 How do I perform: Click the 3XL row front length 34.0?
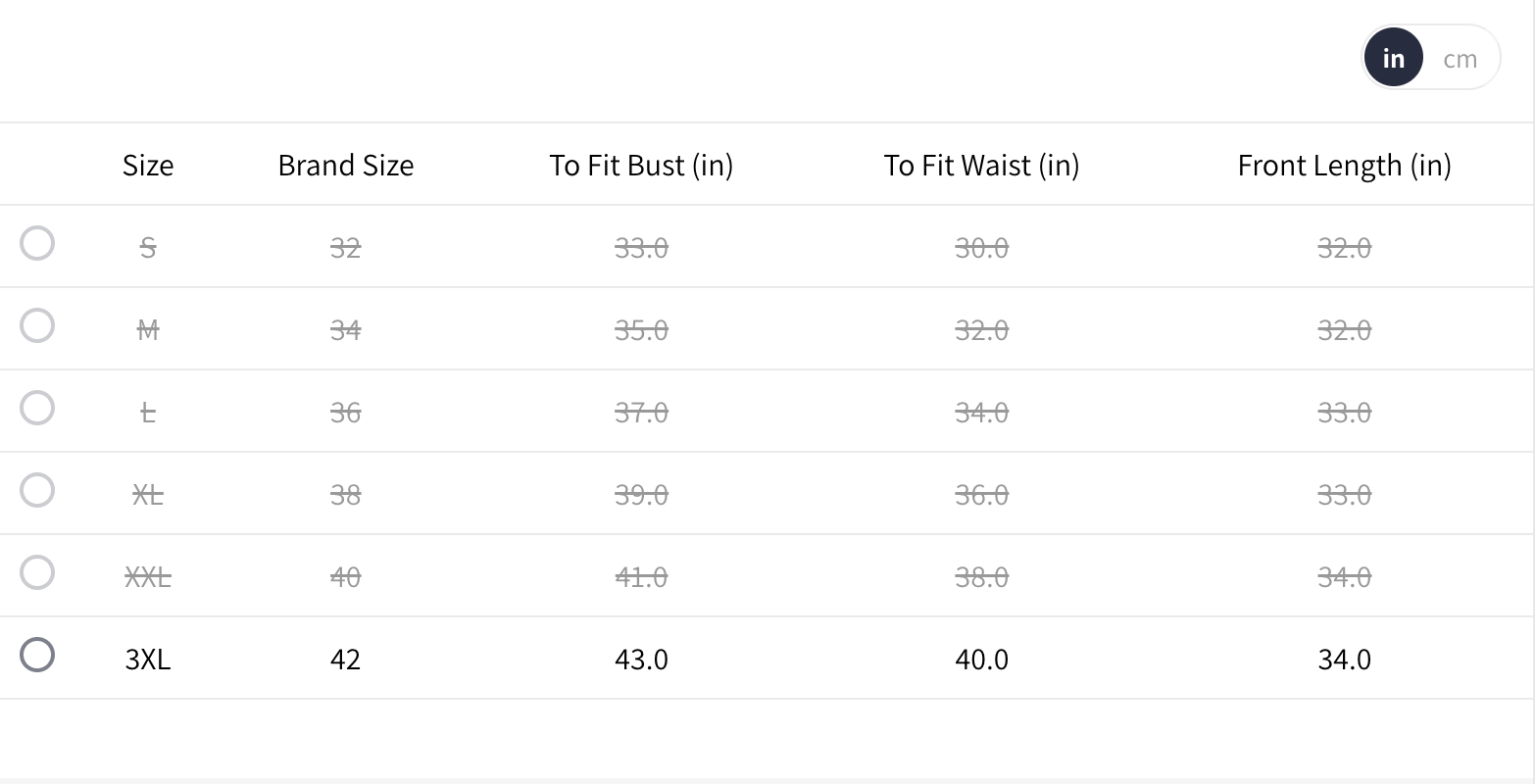tap(1344, 659)
